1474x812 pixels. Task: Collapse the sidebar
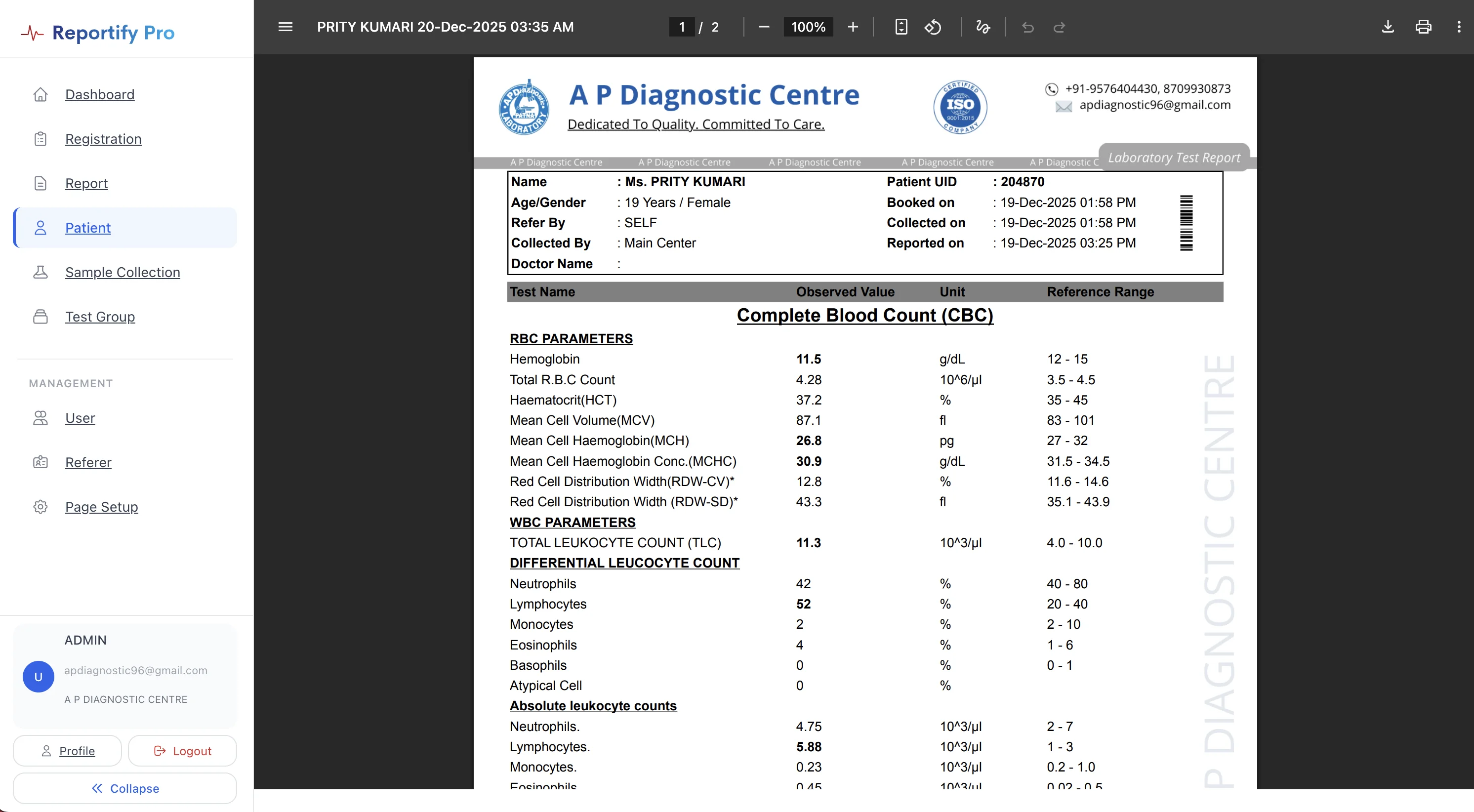pyautogui.click(x=125, y=788)
